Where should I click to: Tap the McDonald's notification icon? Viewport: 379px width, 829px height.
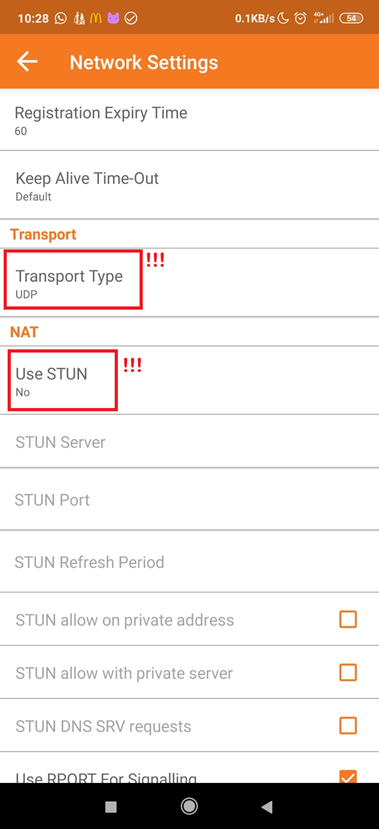click(x=96, y=19)
